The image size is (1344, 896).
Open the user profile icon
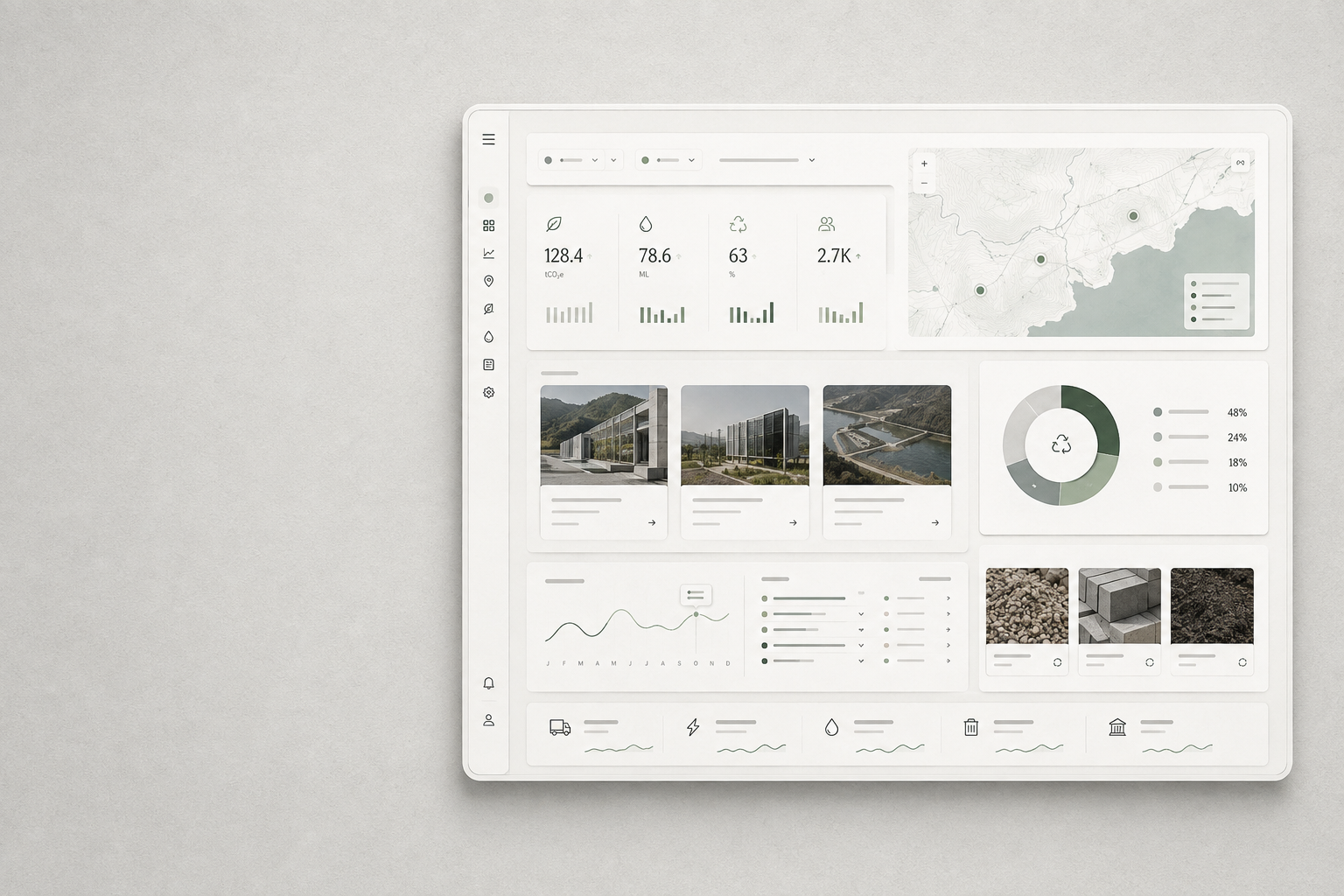[x=488, y=720]
